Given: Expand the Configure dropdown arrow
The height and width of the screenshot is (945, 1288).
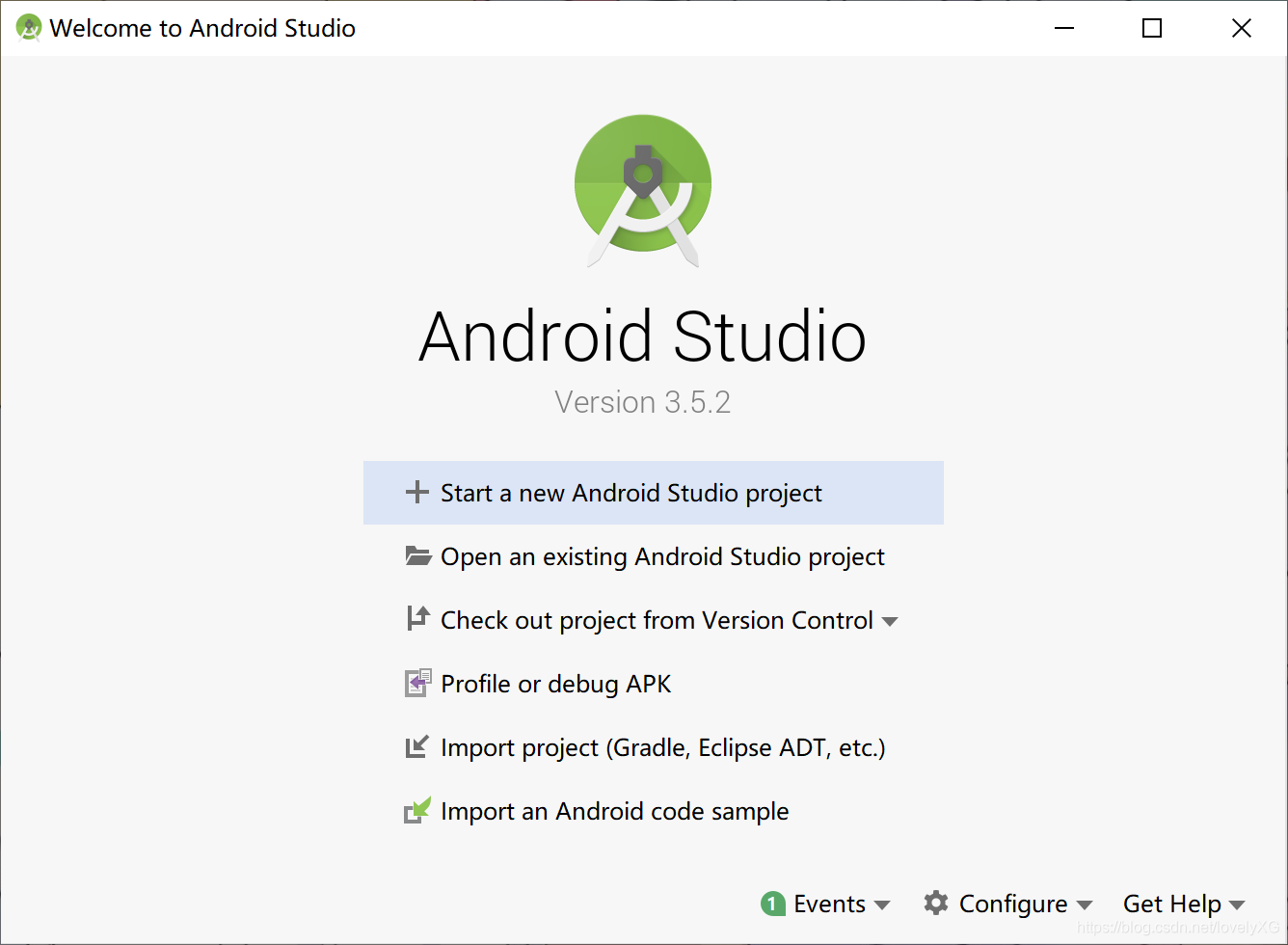Looking at the screenshot, I should 1084,905.
